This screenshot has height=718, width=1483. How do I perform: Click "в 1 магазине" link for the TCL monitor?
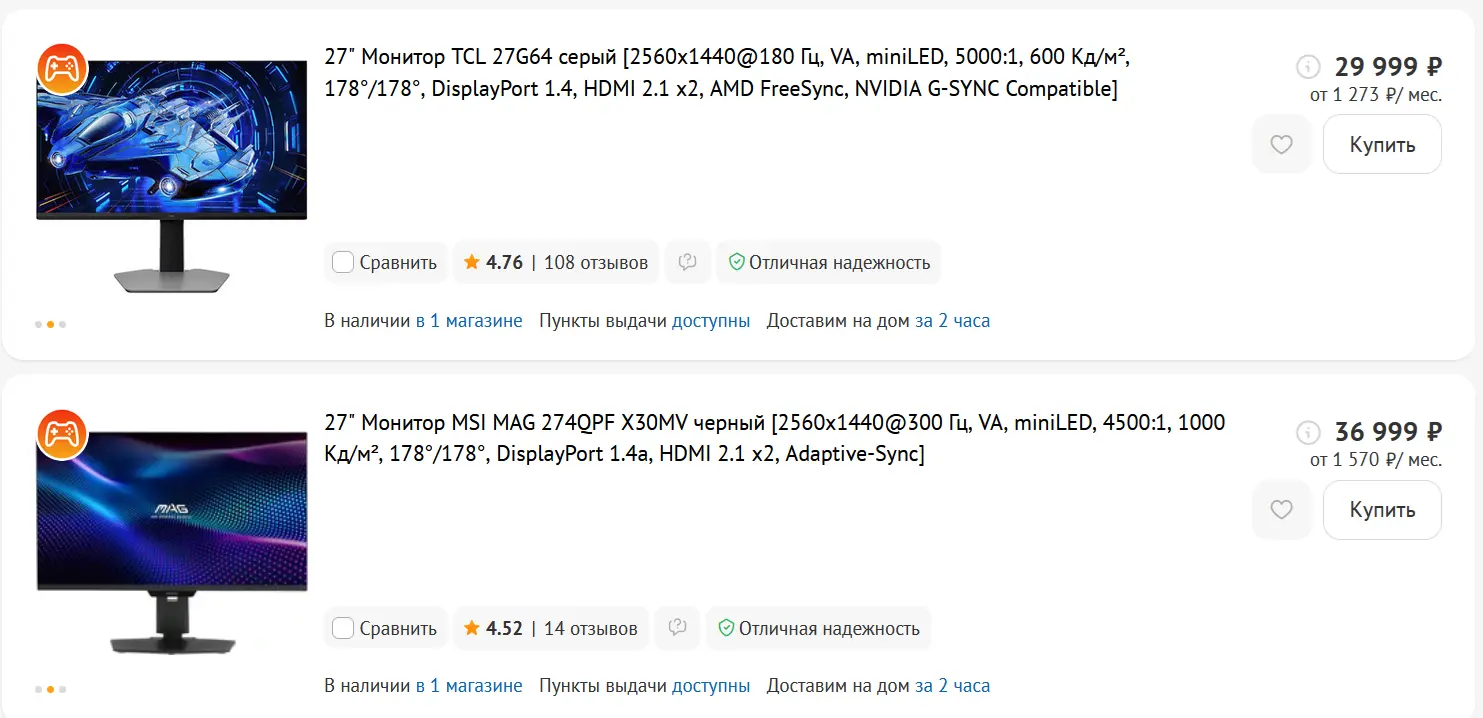(469, 321)
